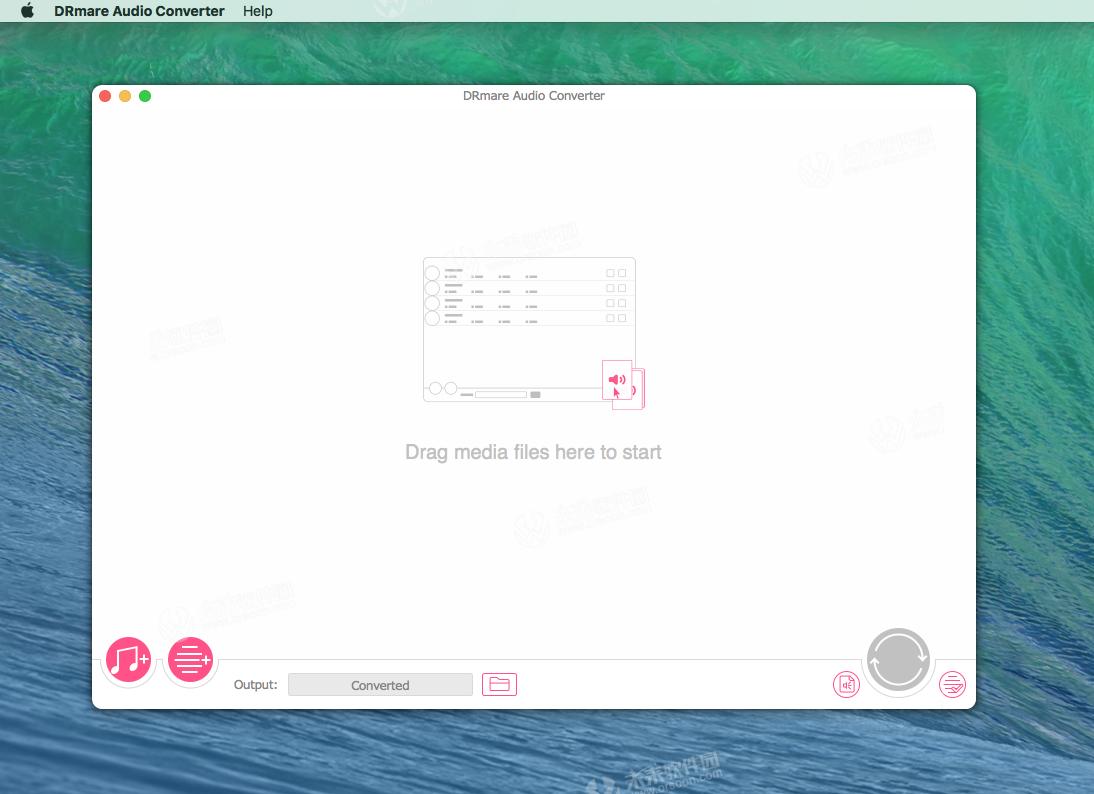
Task: Change output destination via folder button
Action: (x=499, y=684)
